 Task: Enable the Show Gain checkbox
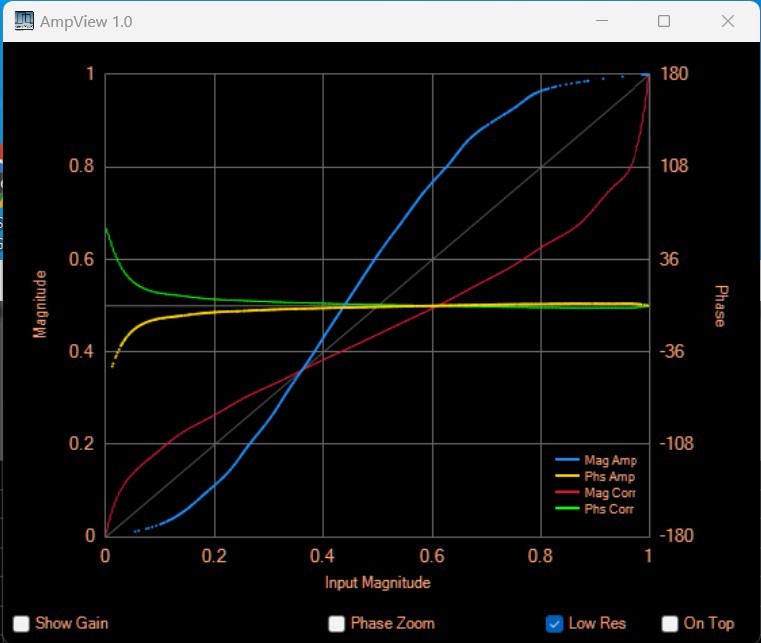click(x=21, y=623)
